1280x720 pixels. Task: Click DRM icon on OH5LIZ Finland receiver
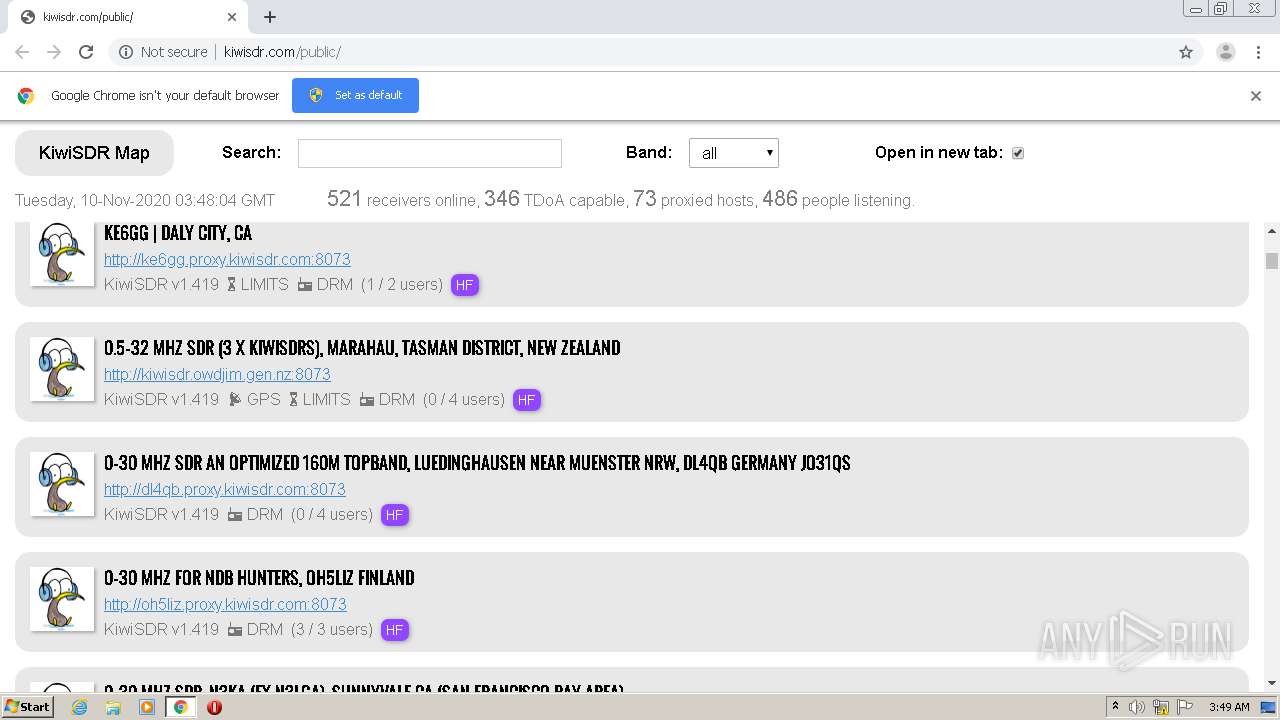235,630
